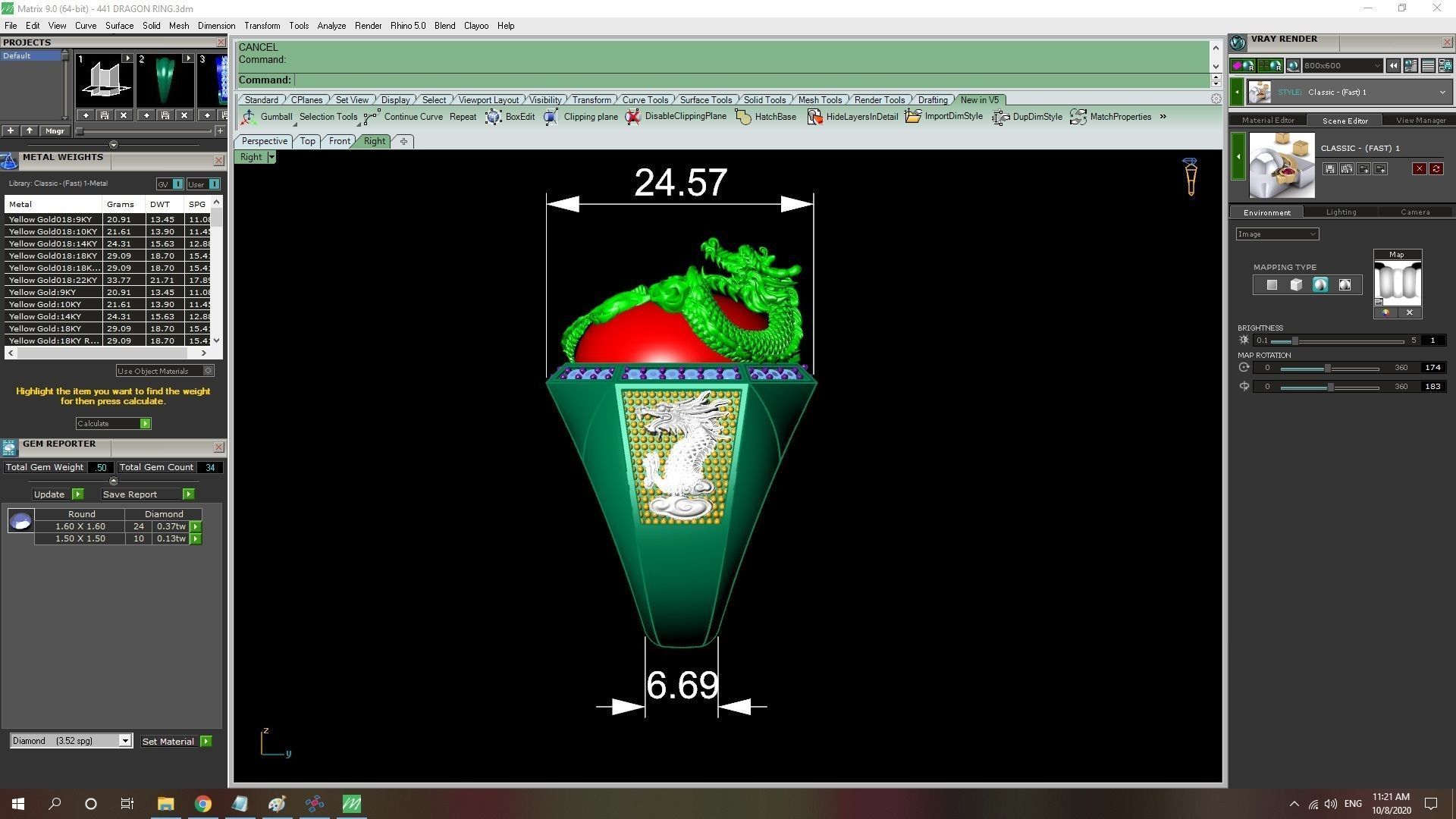
Task: Click the MatchProperties icon
Action: click(1078, 117)
